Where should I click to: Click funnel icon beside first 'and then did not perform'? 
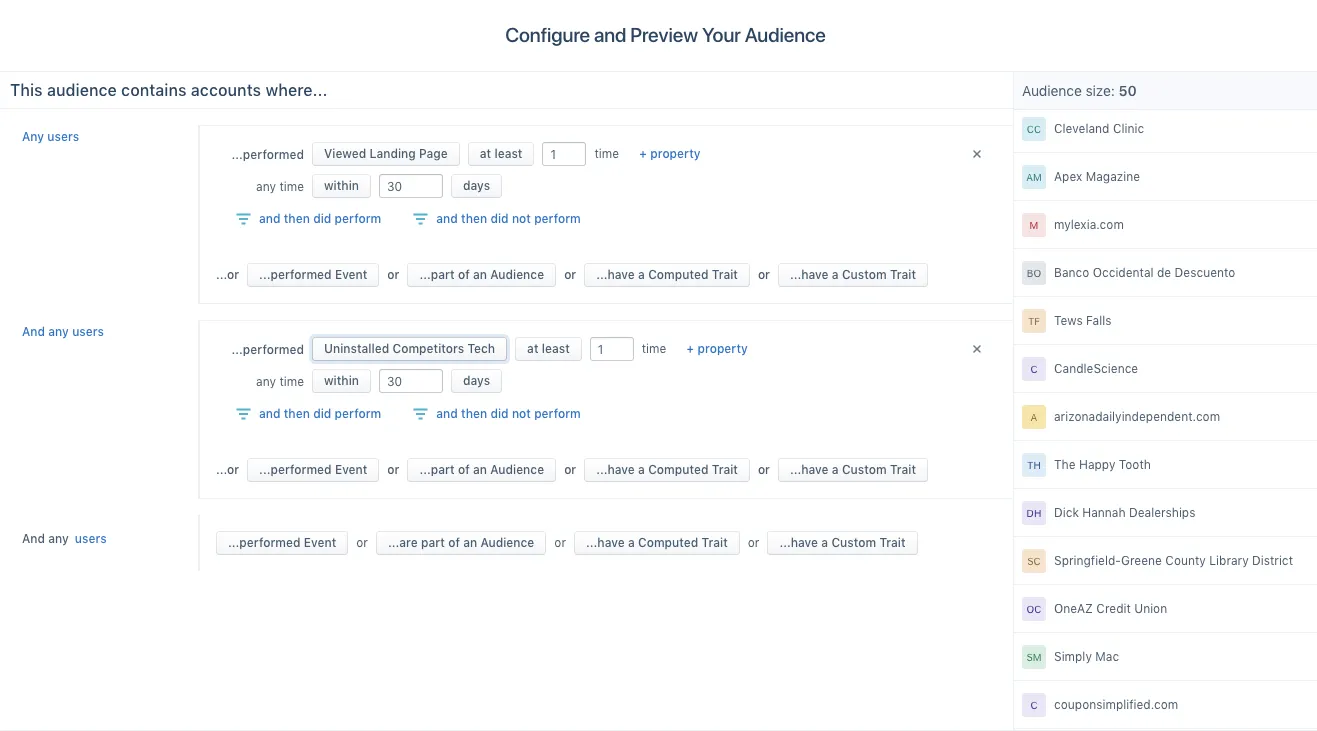[420, 219]
